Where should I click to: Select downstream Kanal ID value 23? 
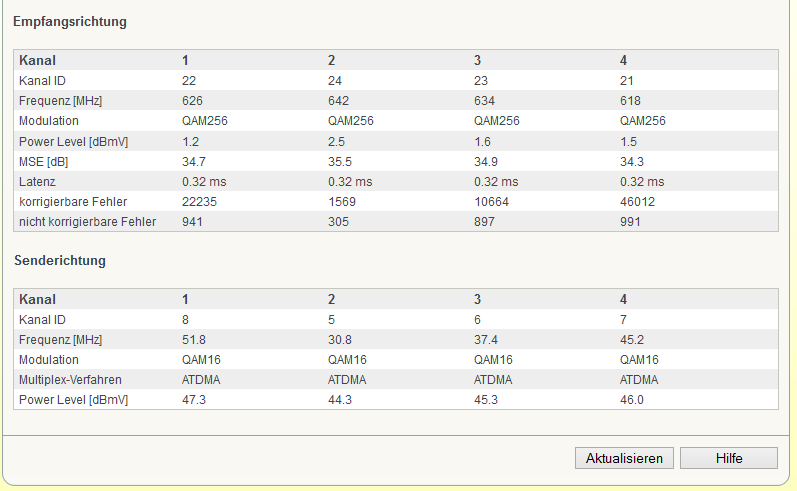481,81
